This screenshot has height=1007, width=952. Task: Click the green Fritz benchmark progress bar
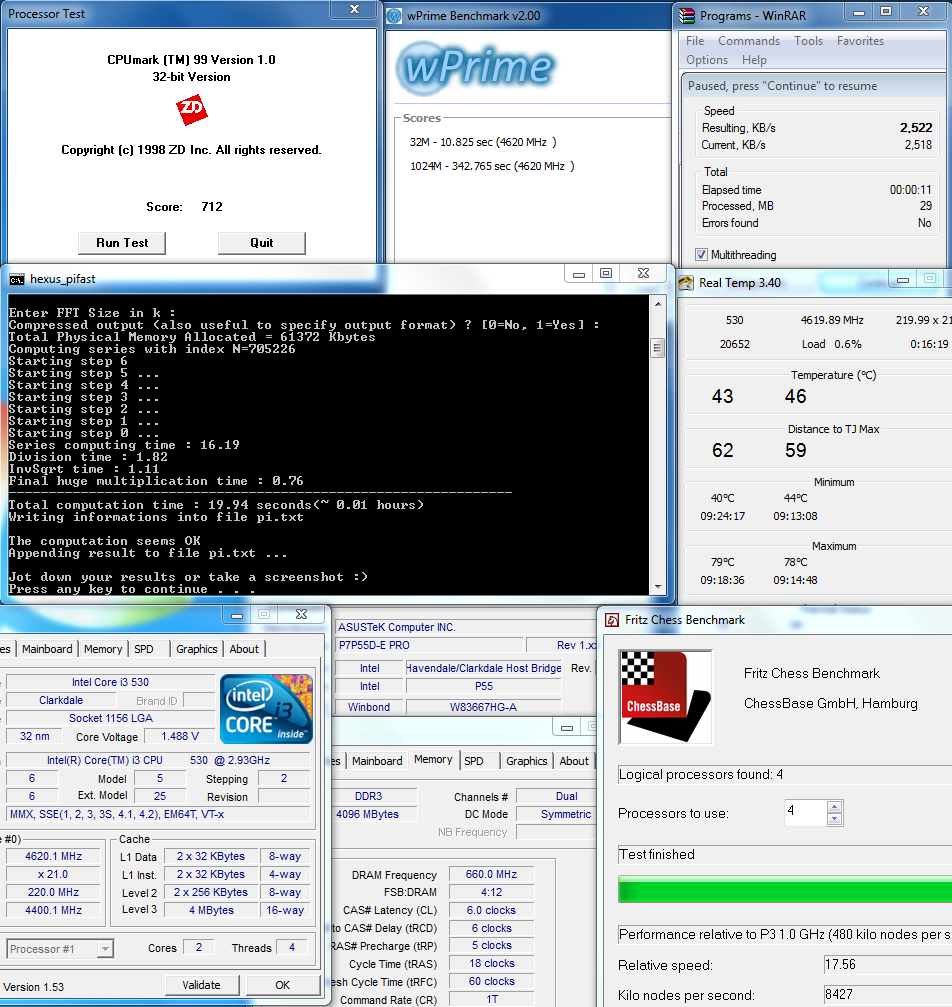[x=785, y=890]
